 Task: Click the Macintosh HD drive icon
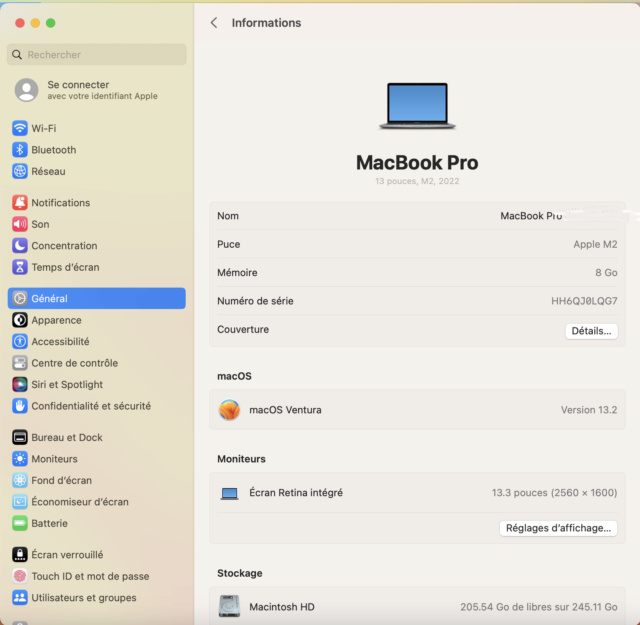[229, 606]
